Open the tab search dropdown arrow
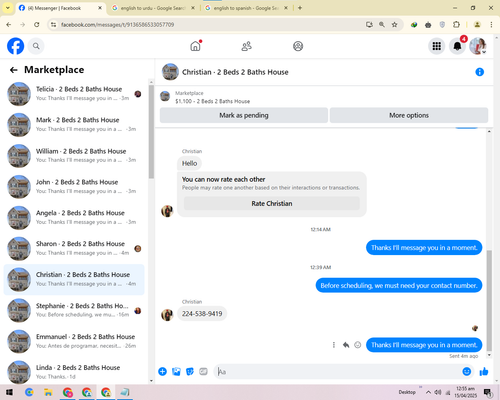Viewport: 500px width, 400px height. [x=7, y=8]
